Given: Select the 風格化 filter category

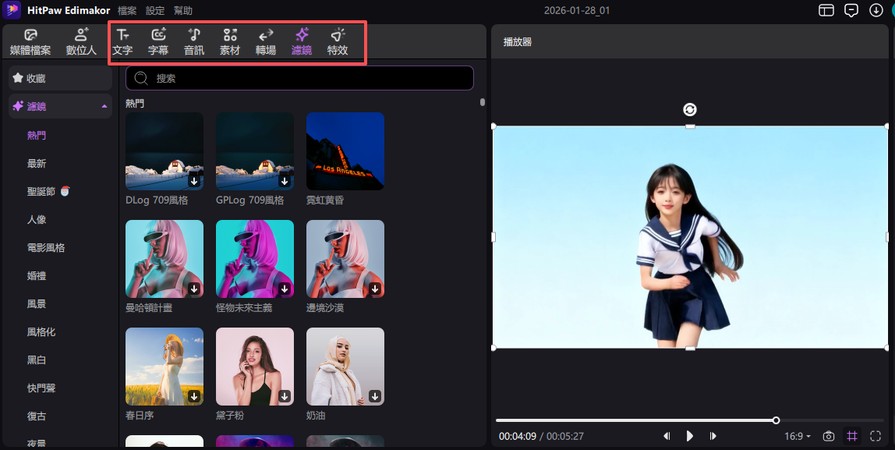Looking at the screenshot, I should pos(41,332).
